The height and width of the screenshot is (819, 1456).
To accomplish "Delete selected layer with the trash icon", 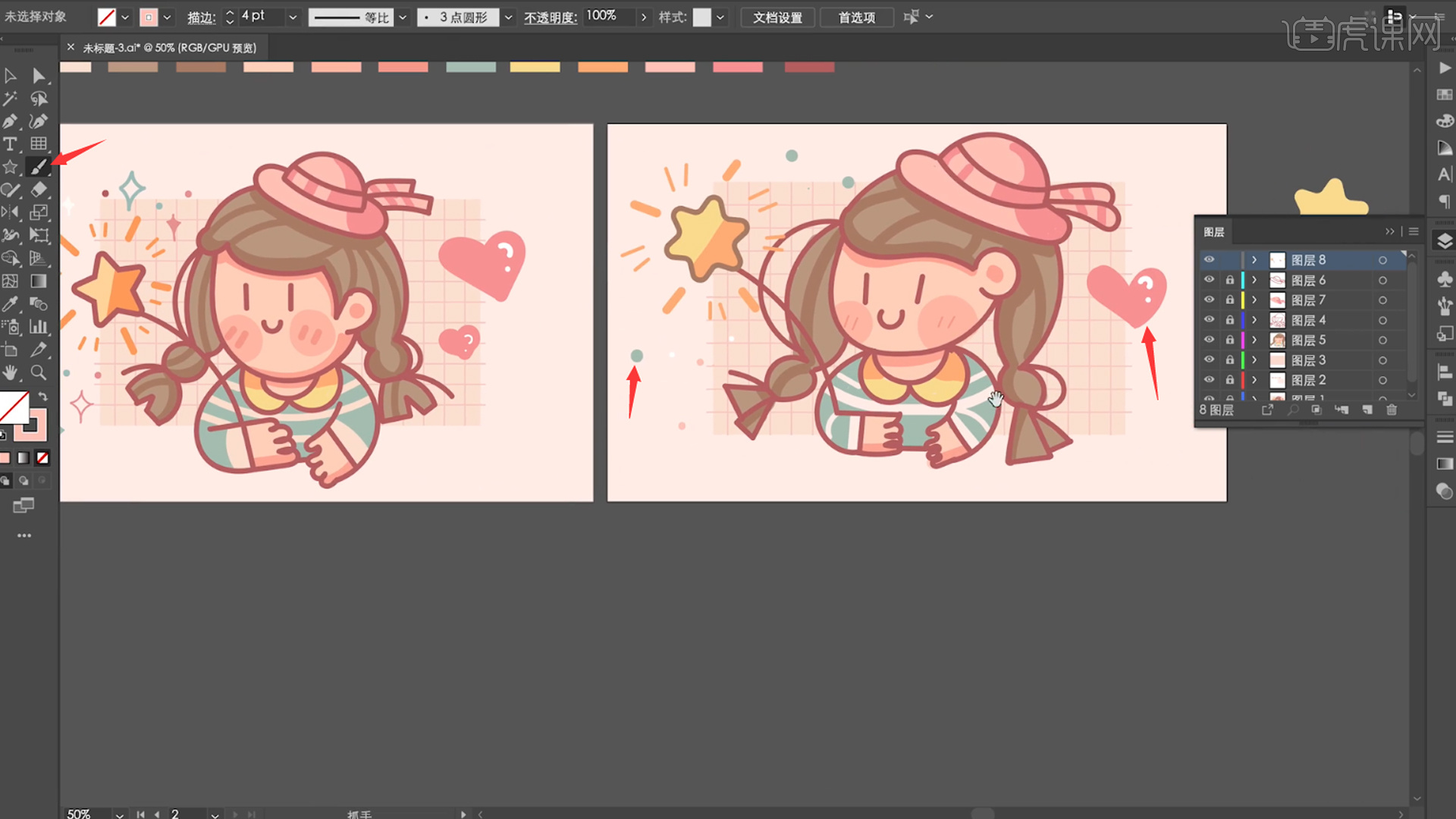I will (1392, 409).
